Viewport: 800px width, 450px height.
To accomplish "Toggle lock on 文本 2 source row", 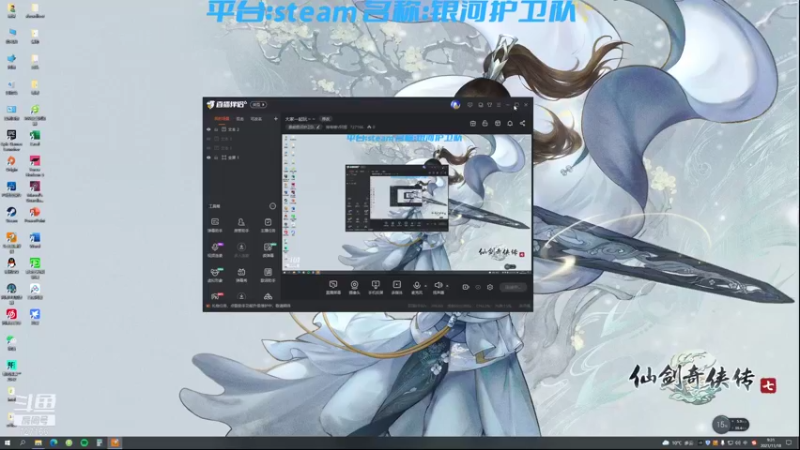I will point(216,130).
